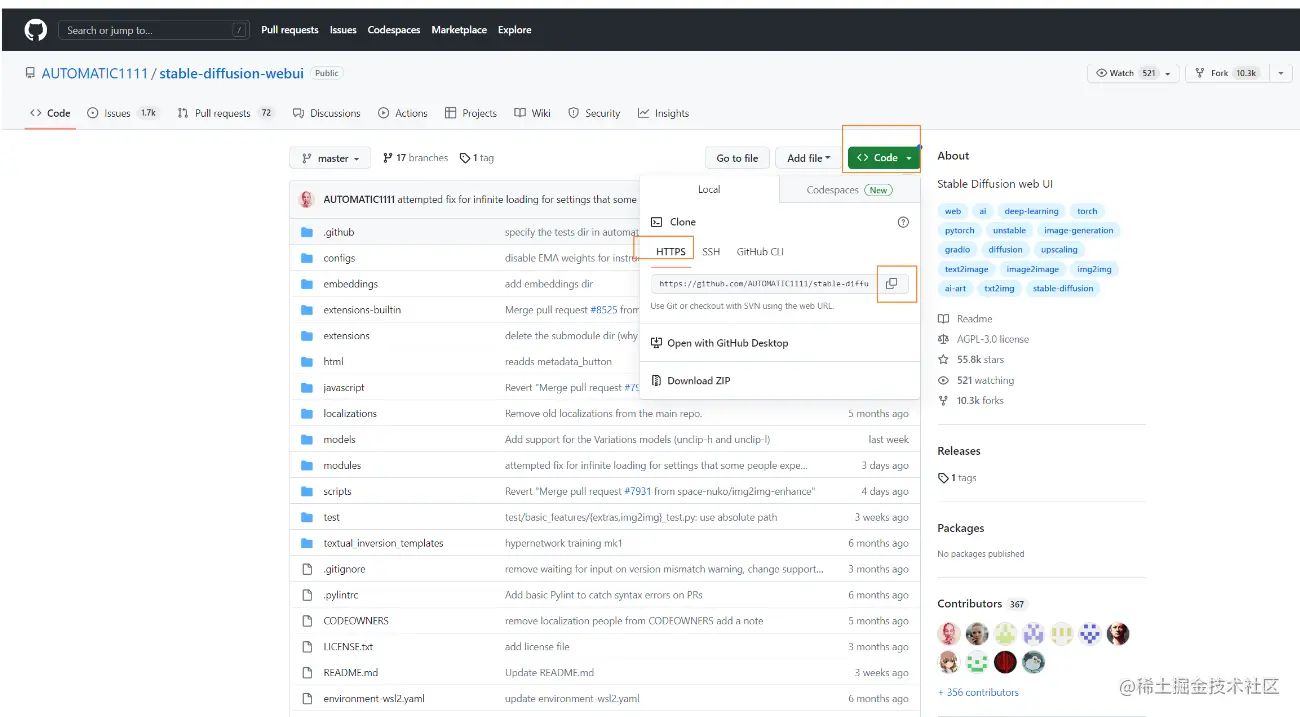View 17 branches
The width and height of the screenshot is (1300, 717).
tap(416, 158)
